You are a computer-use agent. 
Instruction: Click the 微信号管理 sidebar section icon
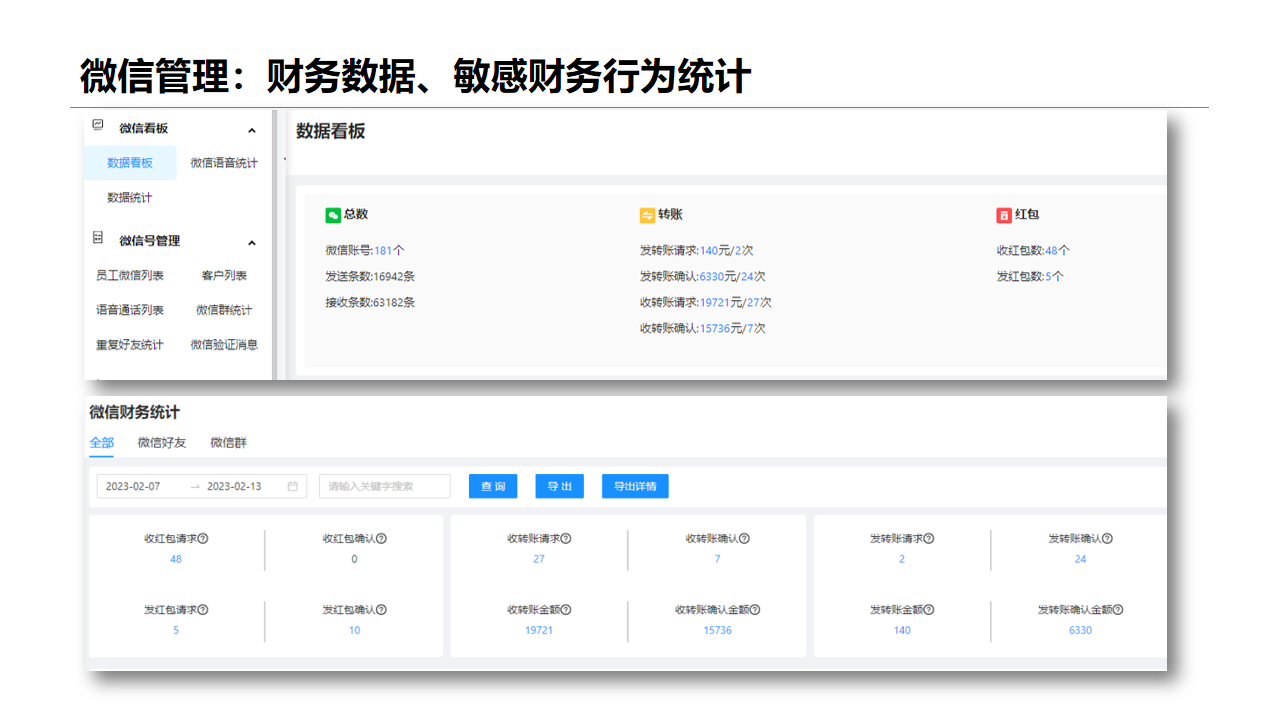(x=98, y=239)
